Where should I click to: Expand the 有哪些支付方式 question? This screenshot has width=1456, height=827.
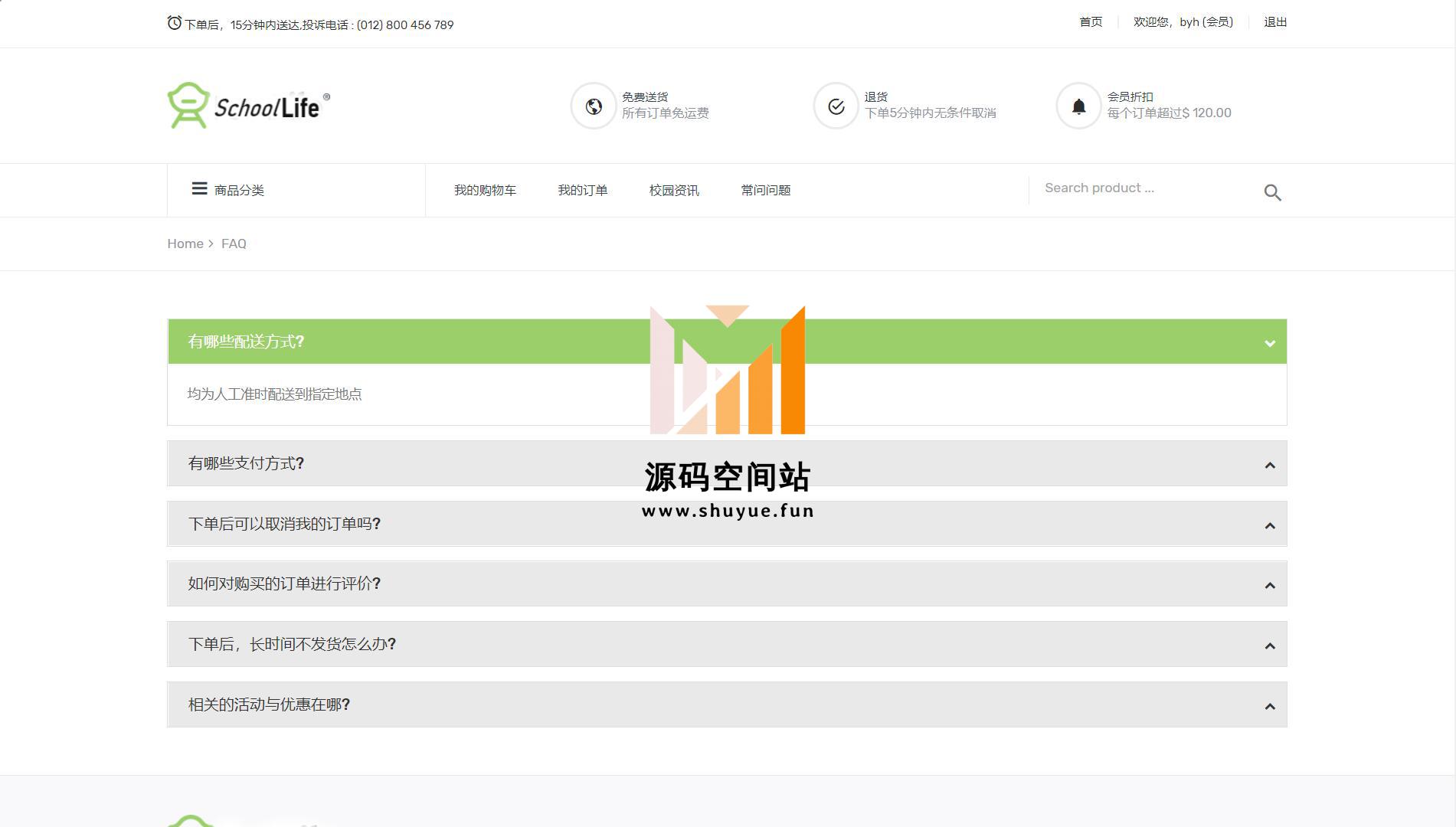click(x=726, y=464)
